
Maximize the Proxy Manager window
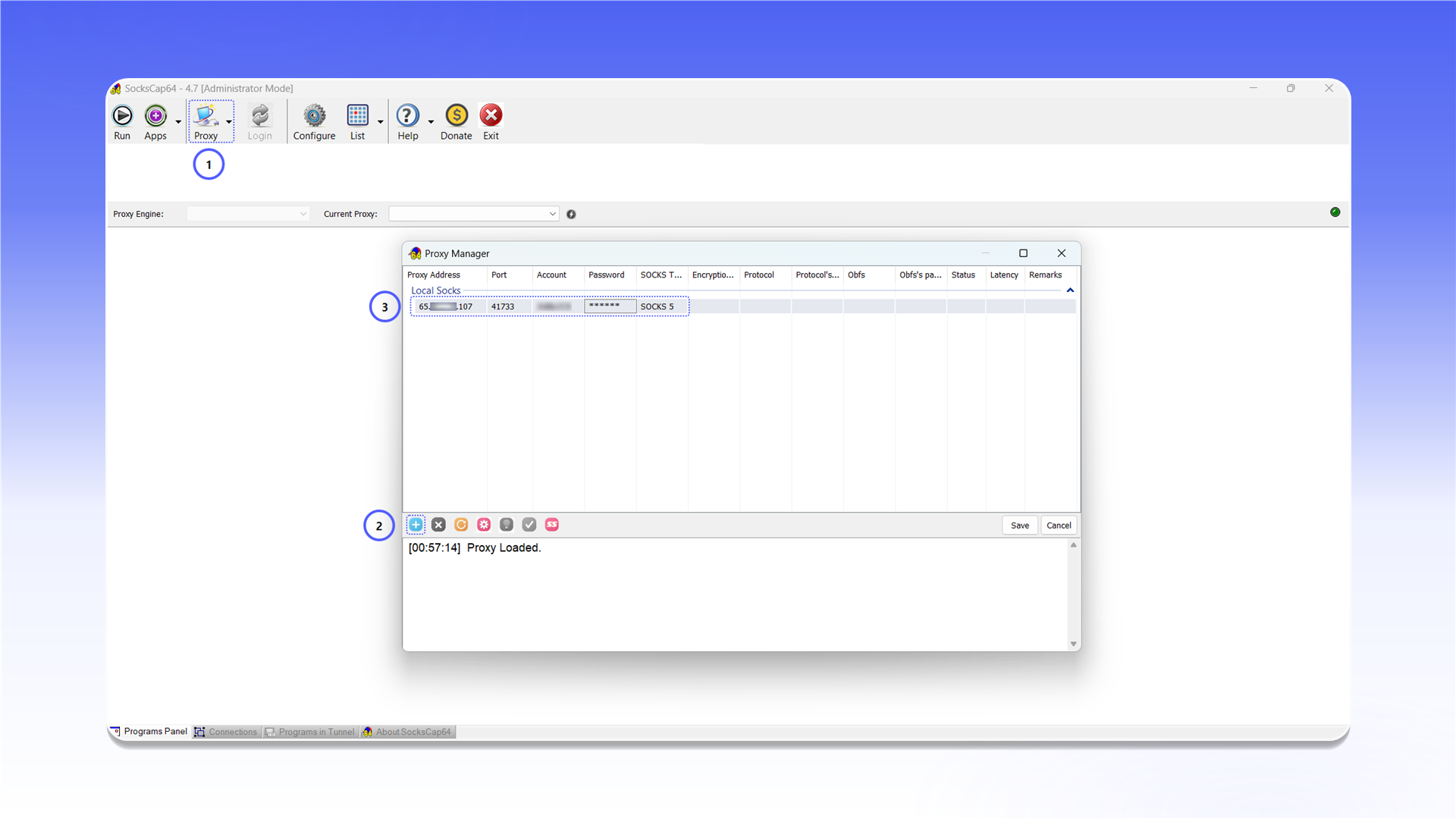pyautogui.click(x=1023, y=253)
